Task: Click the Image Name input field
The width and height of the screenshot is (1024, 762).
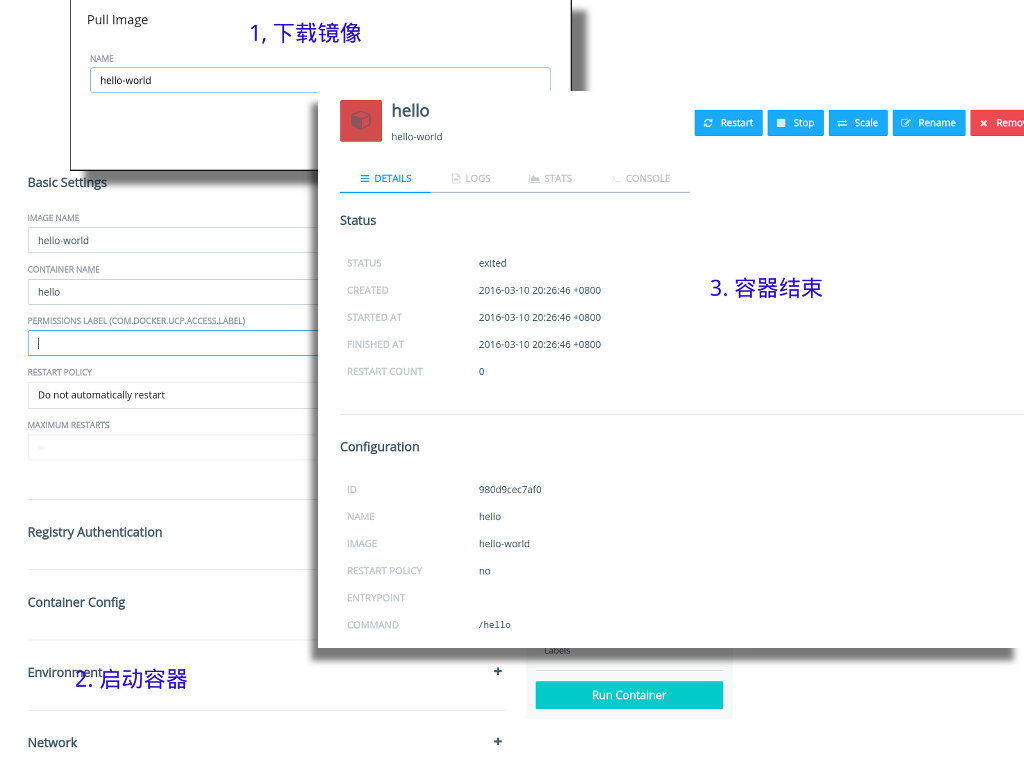Action: pos(172,240)
